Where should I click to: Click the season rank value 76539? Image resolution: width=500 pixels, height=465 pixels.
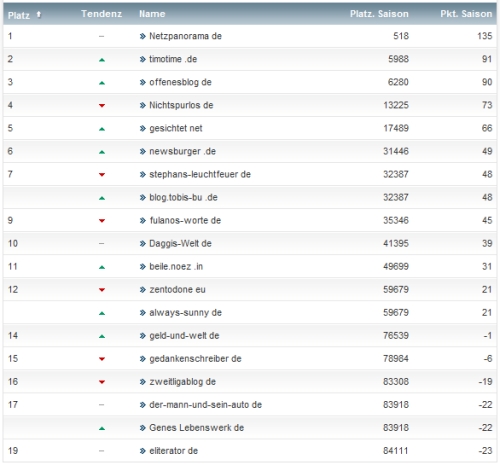[396, 335]
